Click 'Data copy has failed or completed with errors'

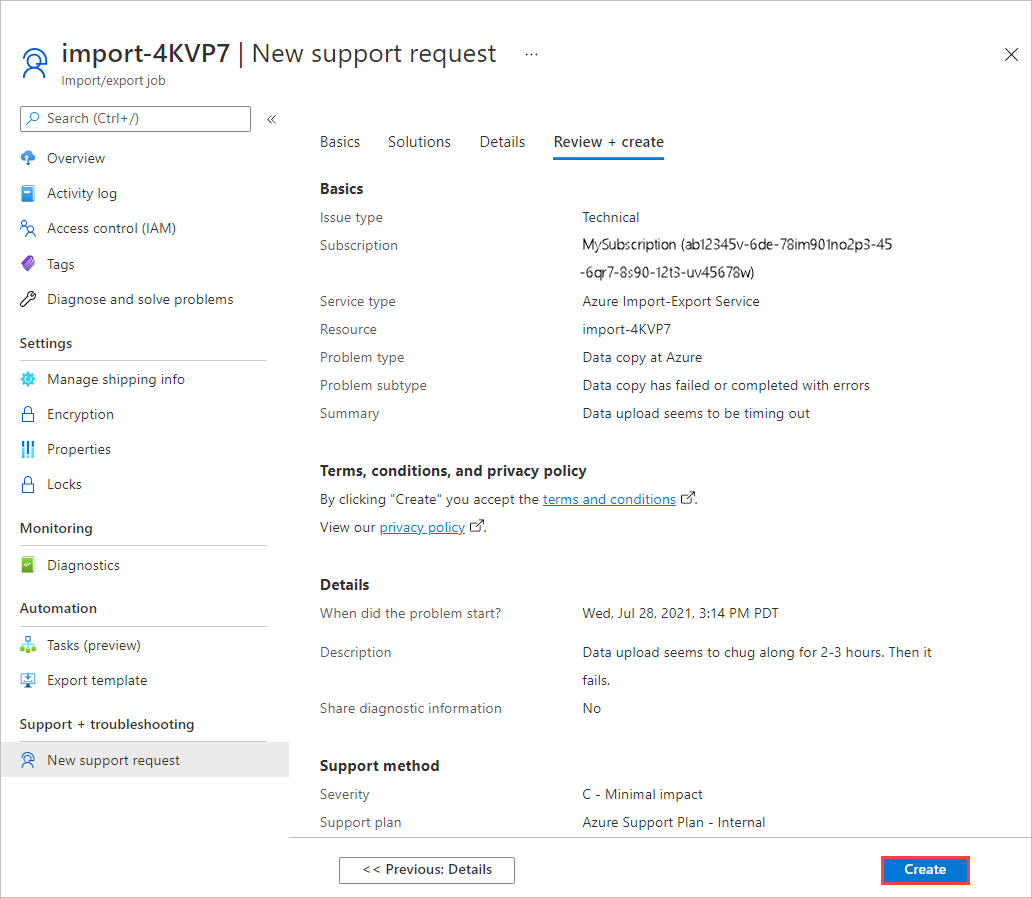(x=726, y=386)
